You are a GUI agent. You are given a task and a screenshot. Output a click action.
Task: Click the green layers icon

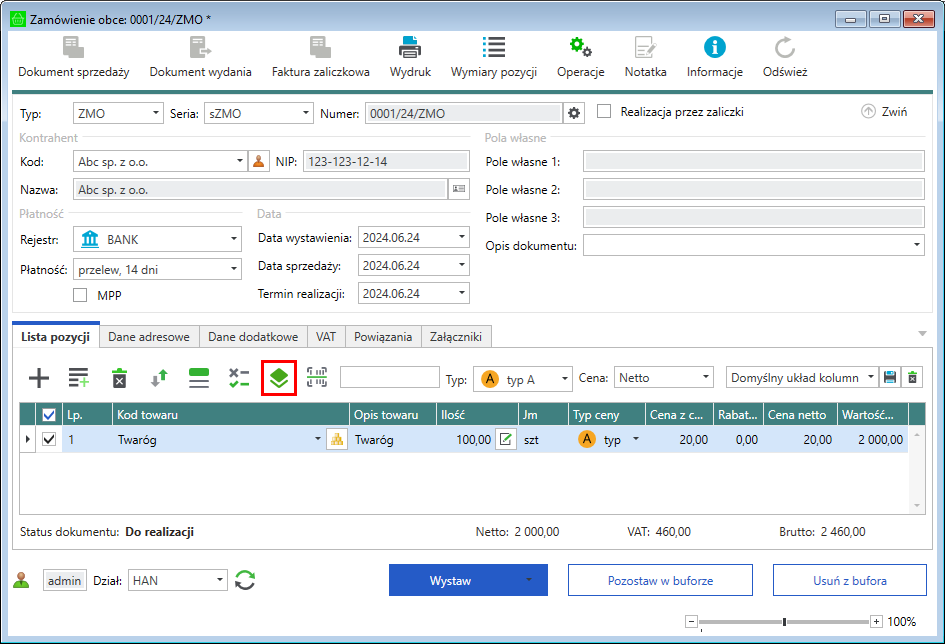click(x=278, y=378)
